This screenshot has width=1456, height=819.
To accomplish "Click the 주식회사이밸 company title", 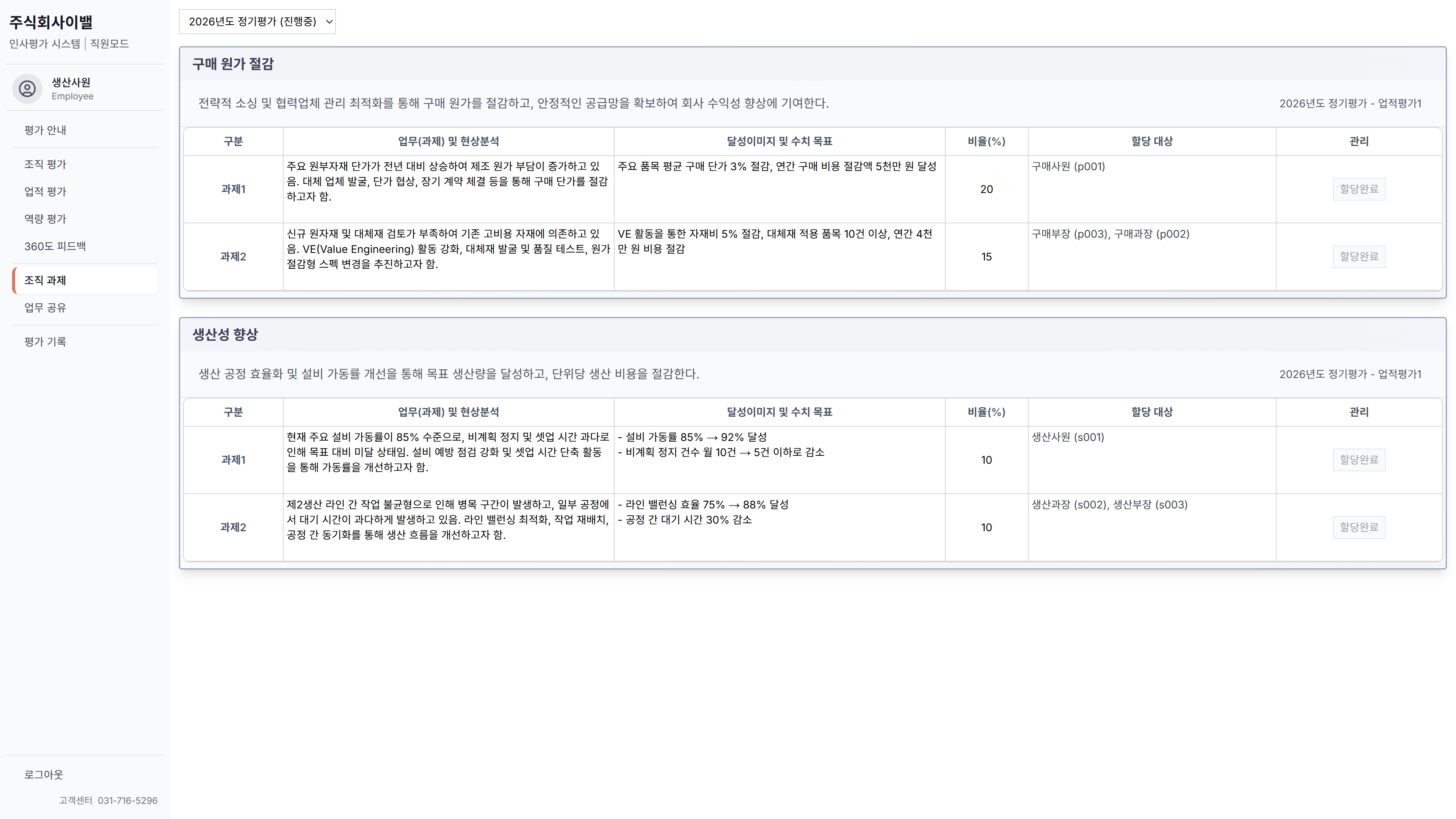I will pyautogui.click(x=51, y=22).
